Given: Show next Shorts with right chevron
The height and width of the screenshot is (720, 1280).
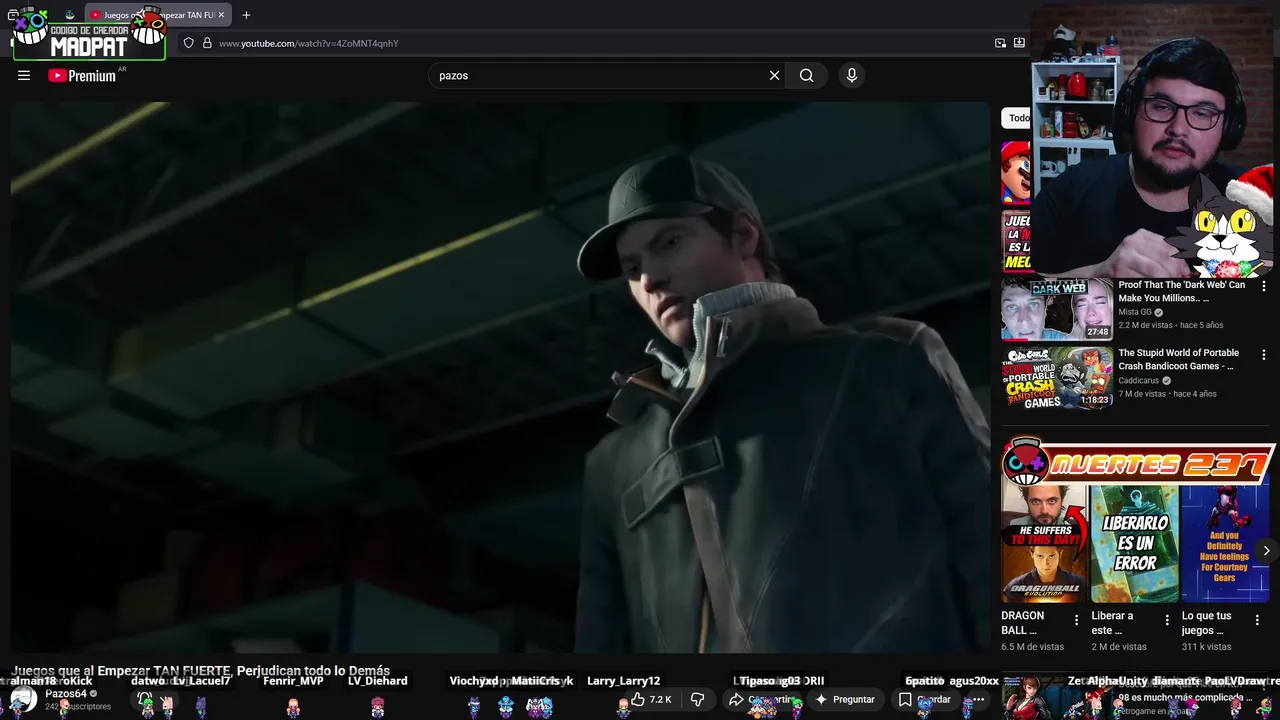Looking at the screenshot, I should coord(1266,550).
